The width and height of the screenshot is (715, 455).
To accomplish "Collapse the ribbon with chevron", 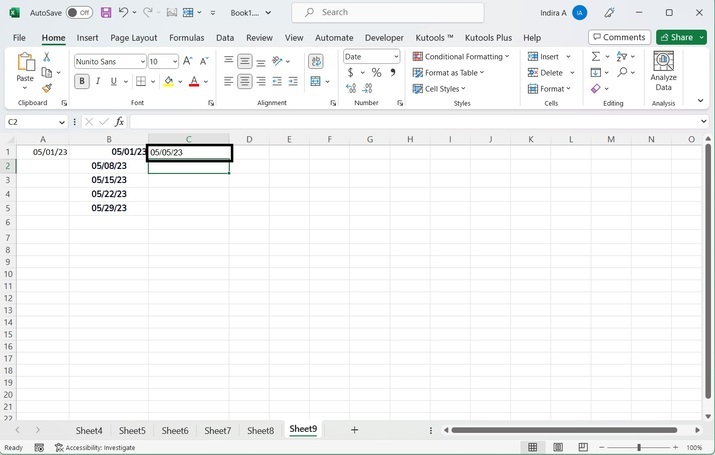I will [700, 101].
